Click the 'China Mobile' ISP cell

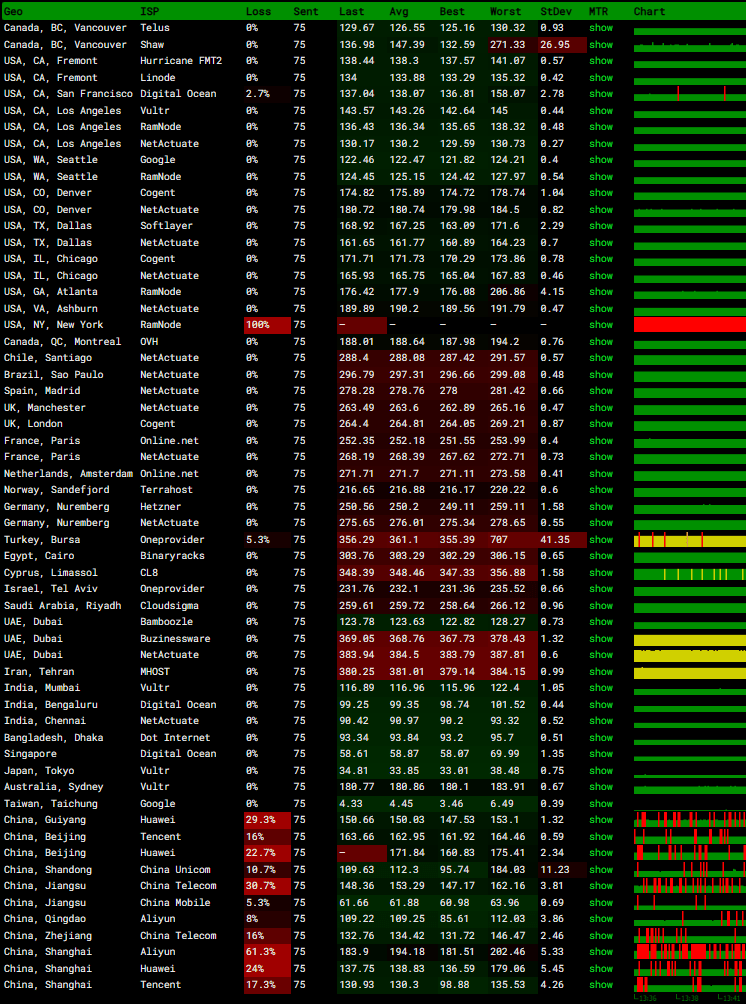pyautogui.click(x=175, y=903)
